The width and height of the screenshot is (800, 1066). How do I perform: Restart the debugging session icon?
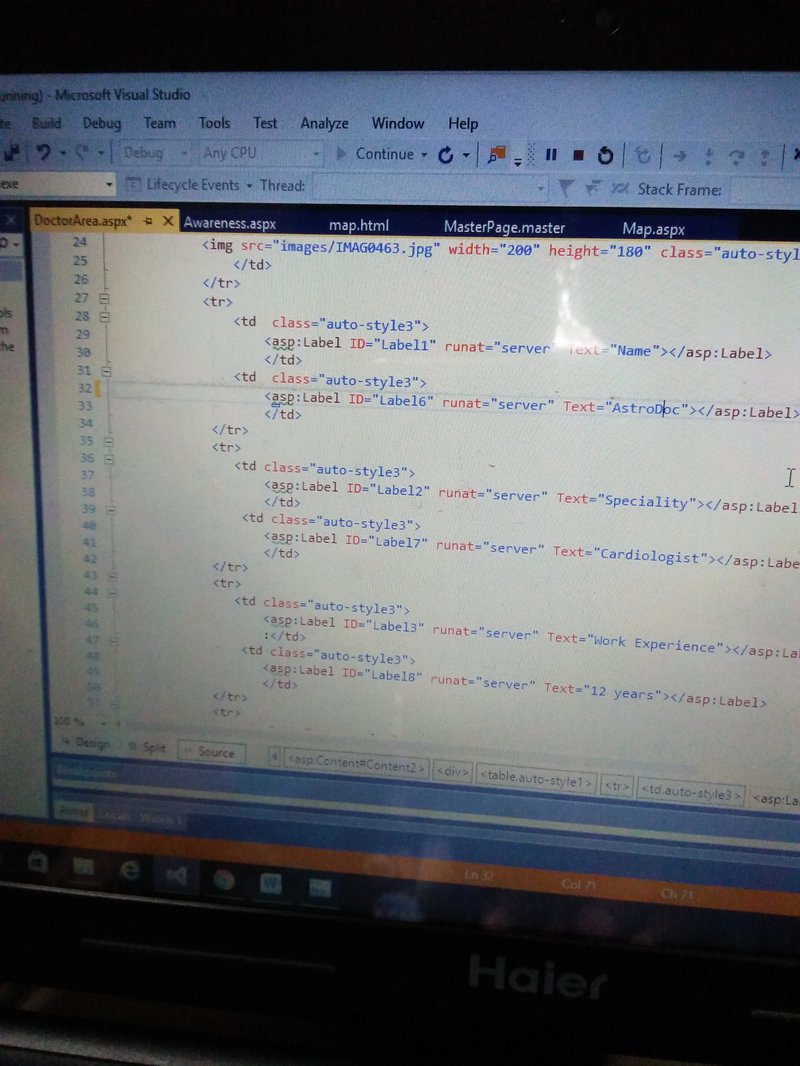click(605, 155)
